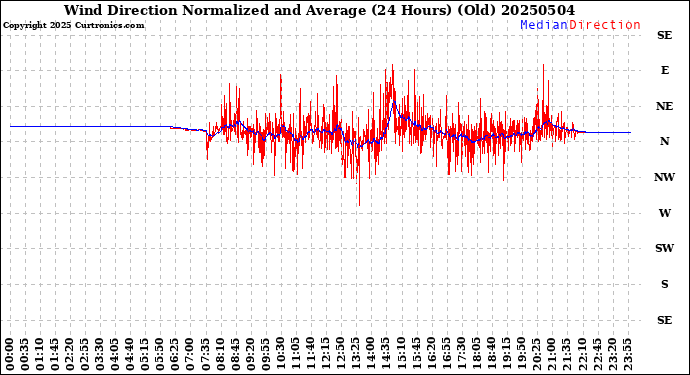Click the NE direction axis label
This screenshot has height=375, width=690.
pyautogui.click(x=664, y=107)
